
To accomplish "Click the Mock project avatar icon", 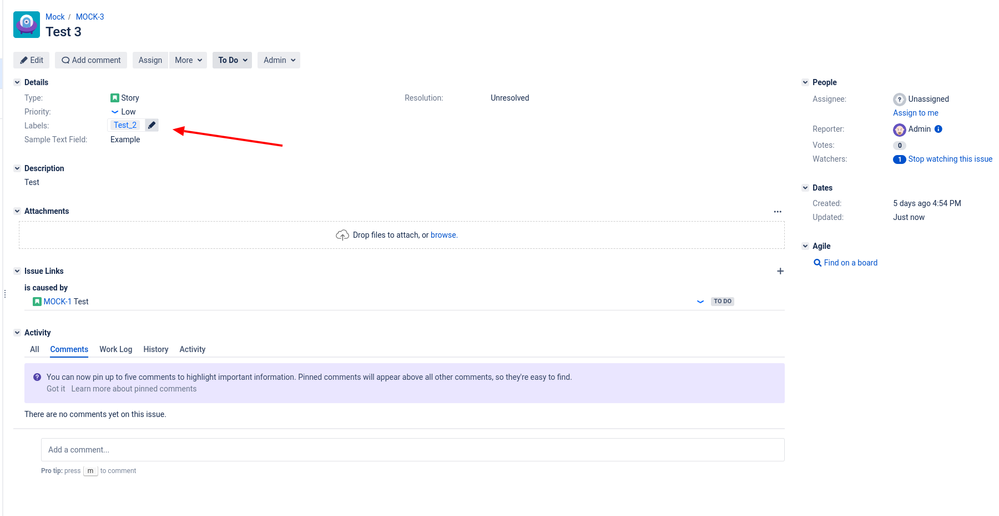I will coord(27,24).
